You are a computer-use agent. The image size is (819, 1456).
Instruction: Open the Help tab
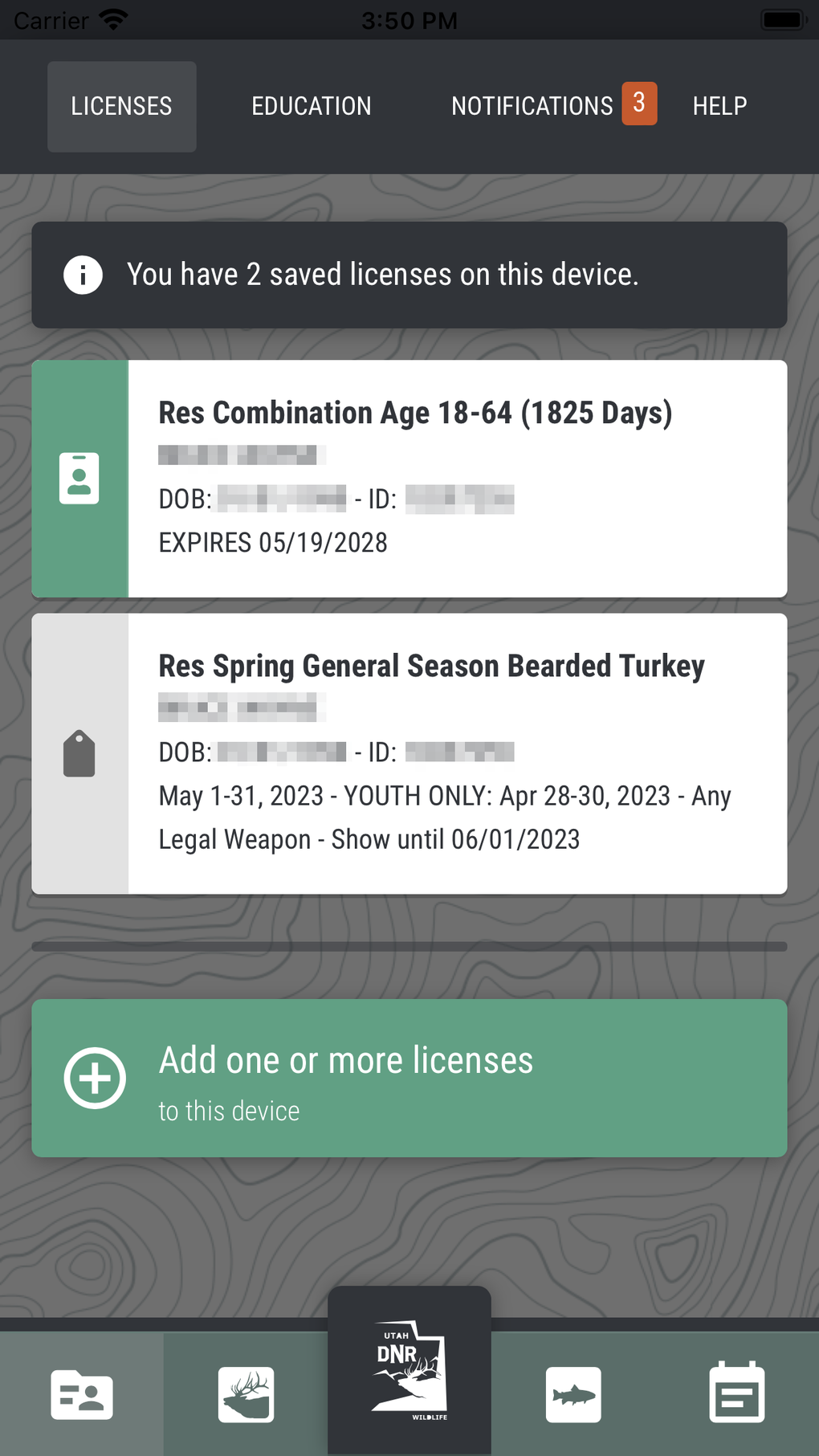pos(719,106)
